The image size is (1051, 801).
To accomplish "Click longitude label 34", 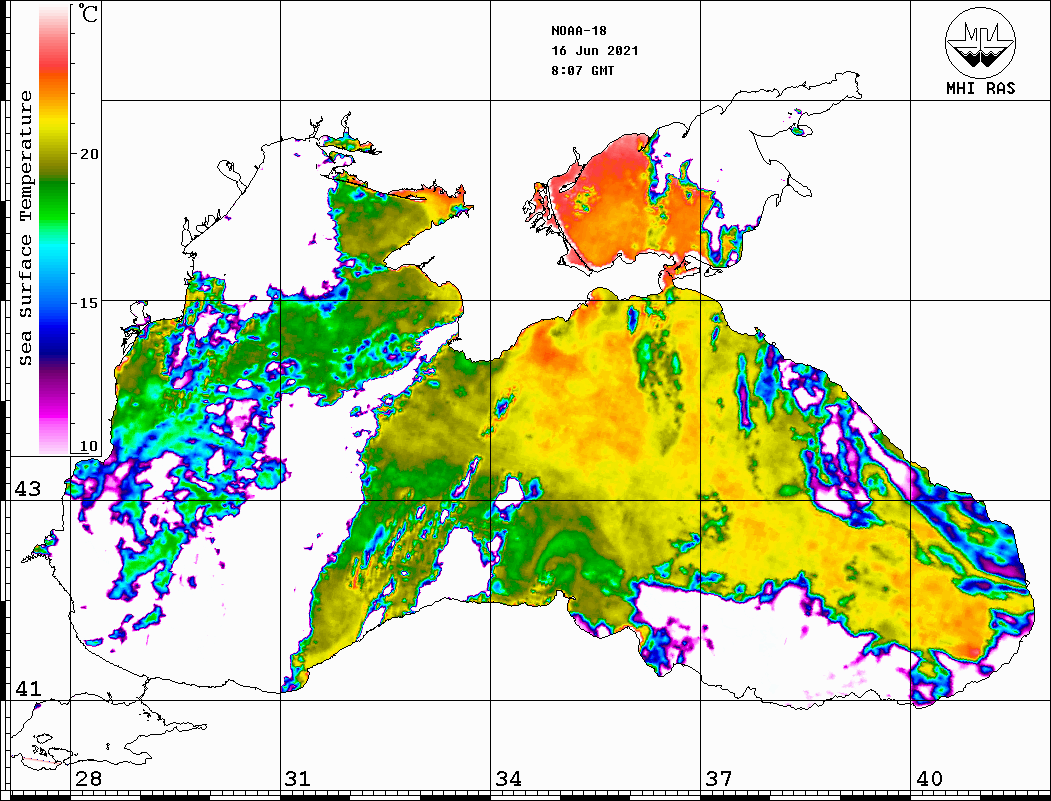I will pyautogui.click(x=508, y=779).
